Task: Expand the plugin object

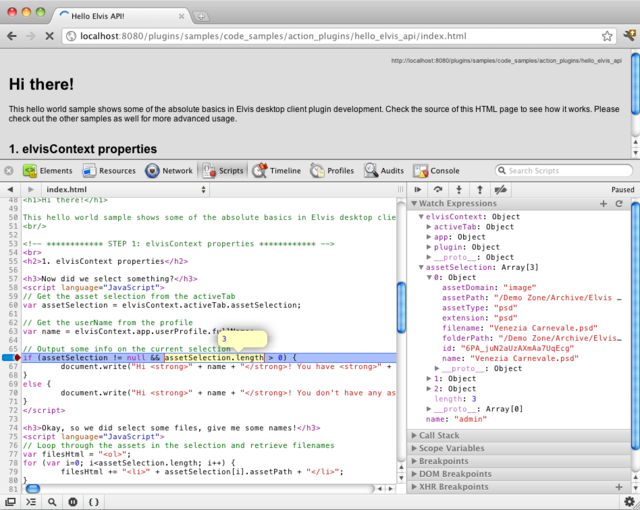Action: 429,247
